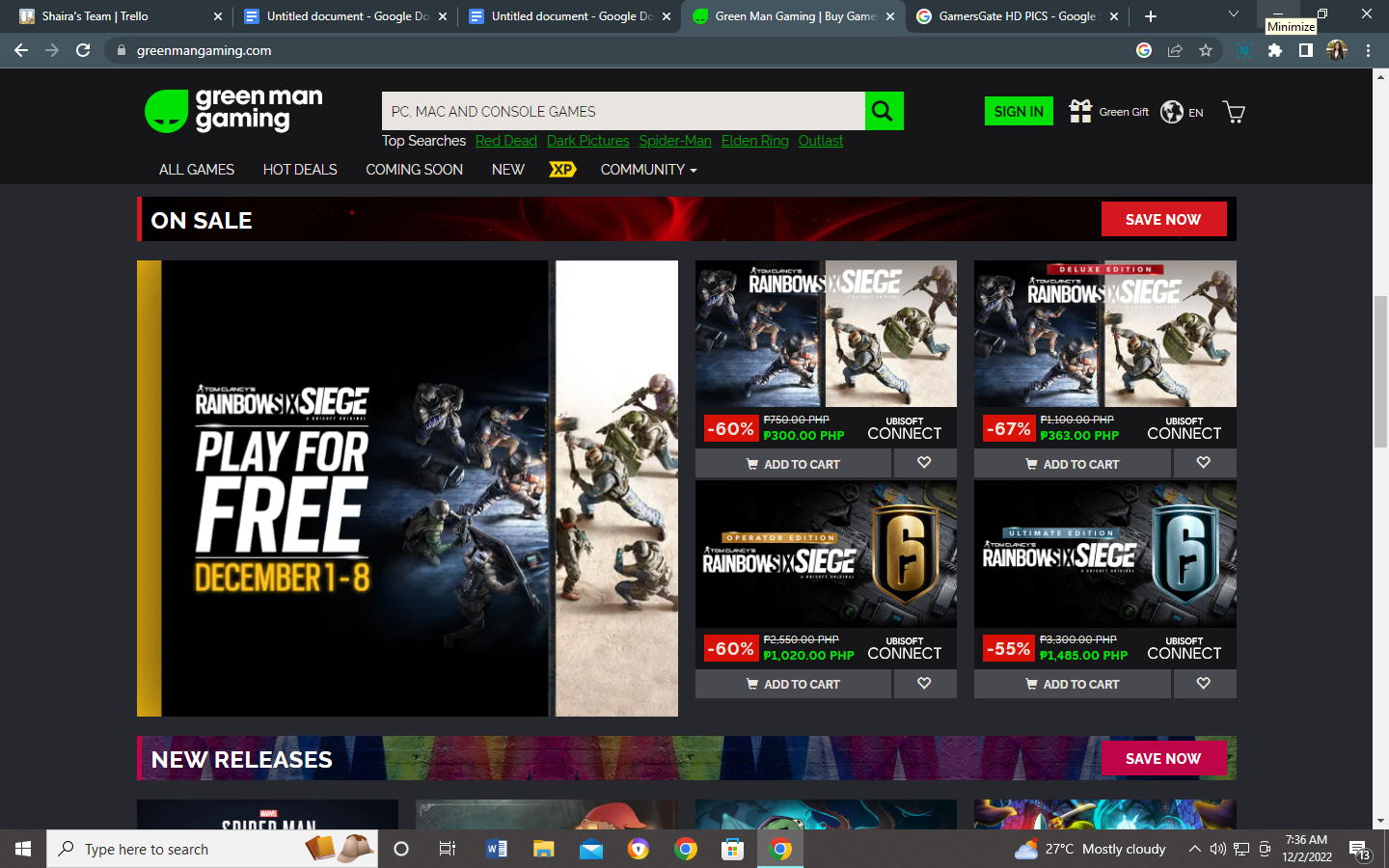Click the SIGN IN button

[x=1019, y=112]
